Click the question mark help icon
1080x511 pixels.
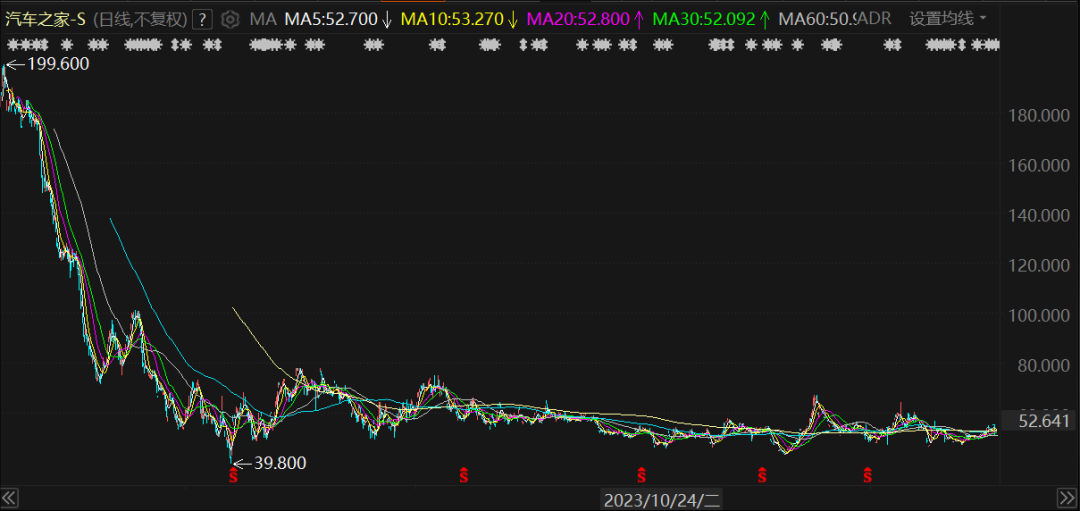[202, 19]
